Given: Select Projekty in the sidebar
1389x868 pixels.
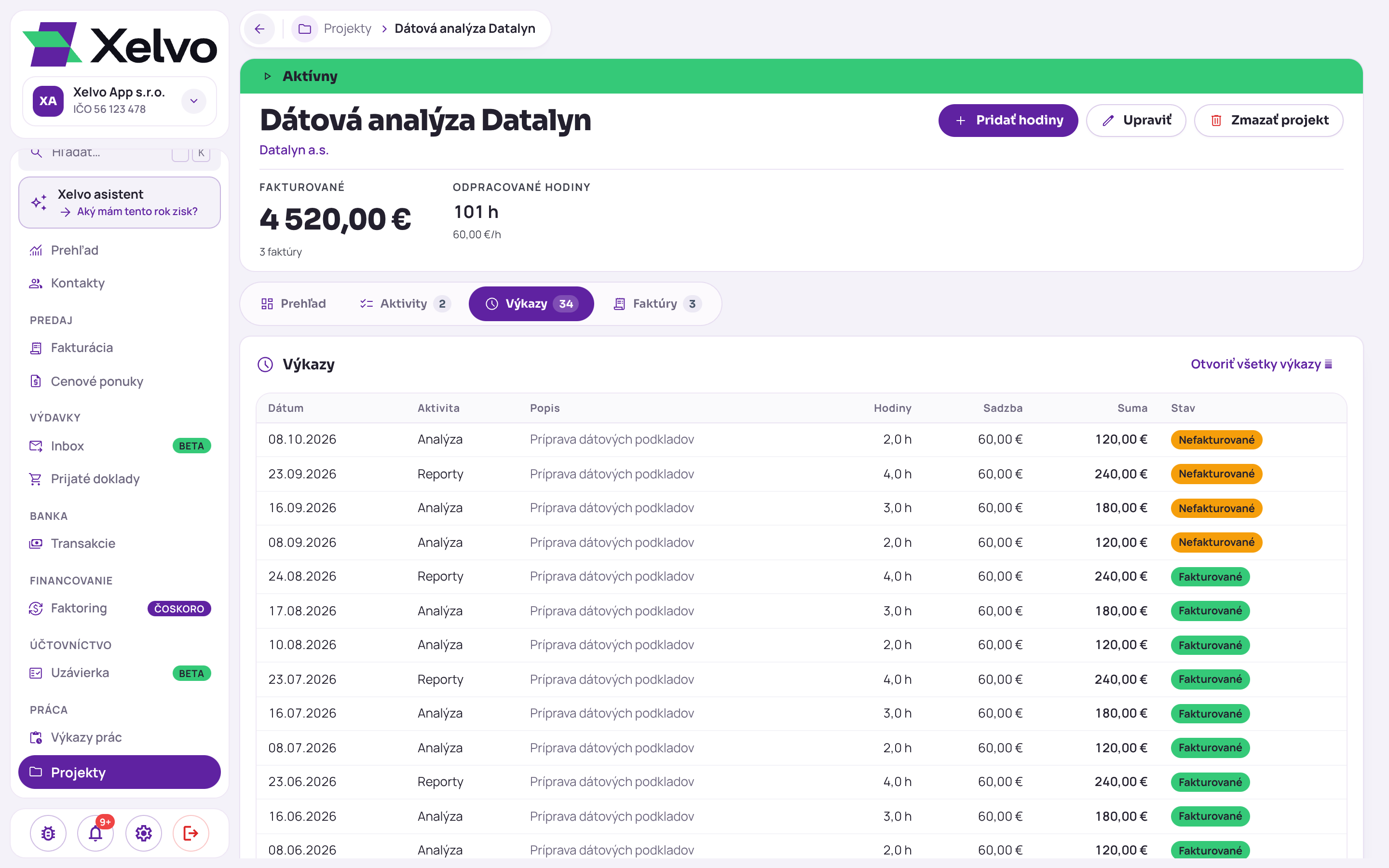Looking at the screenshot, I should click(120, 772).
